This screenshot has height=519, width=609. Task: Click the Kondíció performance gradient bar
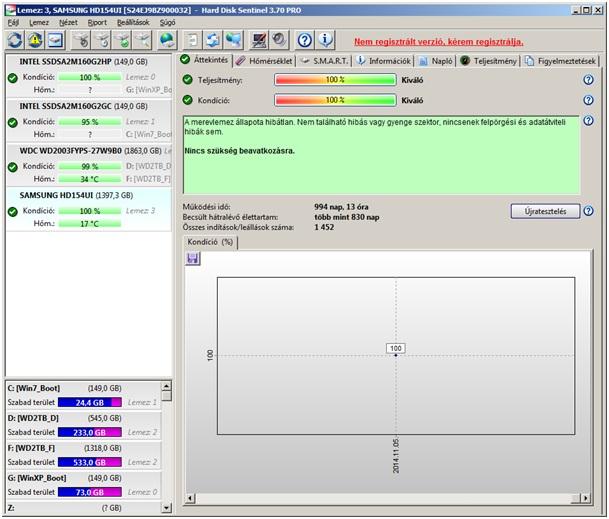click(334, 100)
